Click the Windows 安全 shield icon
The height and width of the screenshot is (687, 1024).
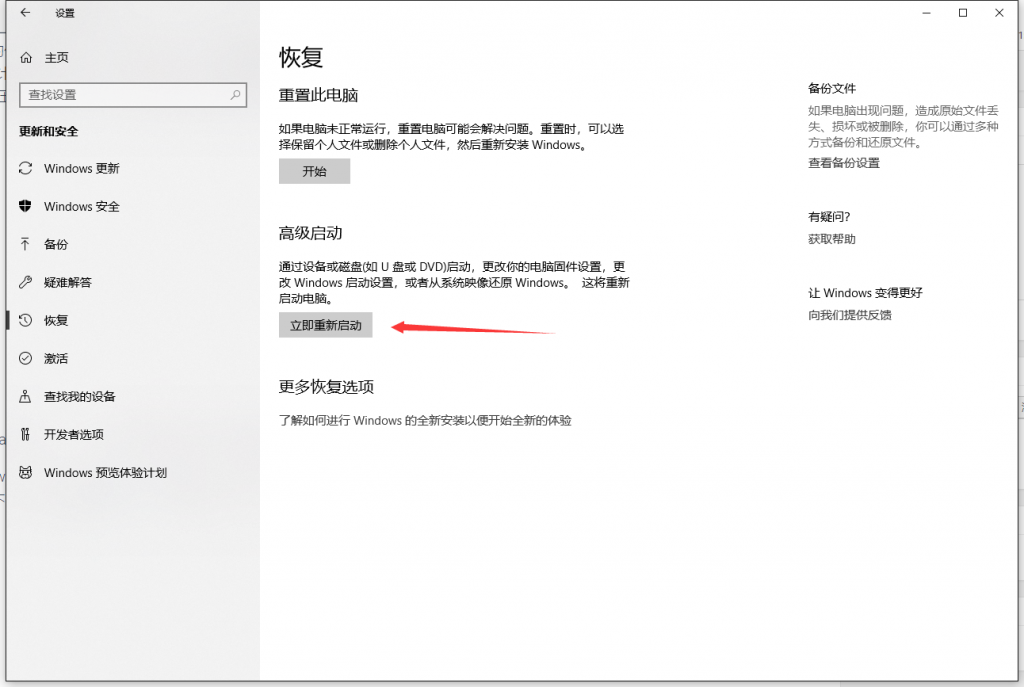pyautogui.click(x=26, y=207)
